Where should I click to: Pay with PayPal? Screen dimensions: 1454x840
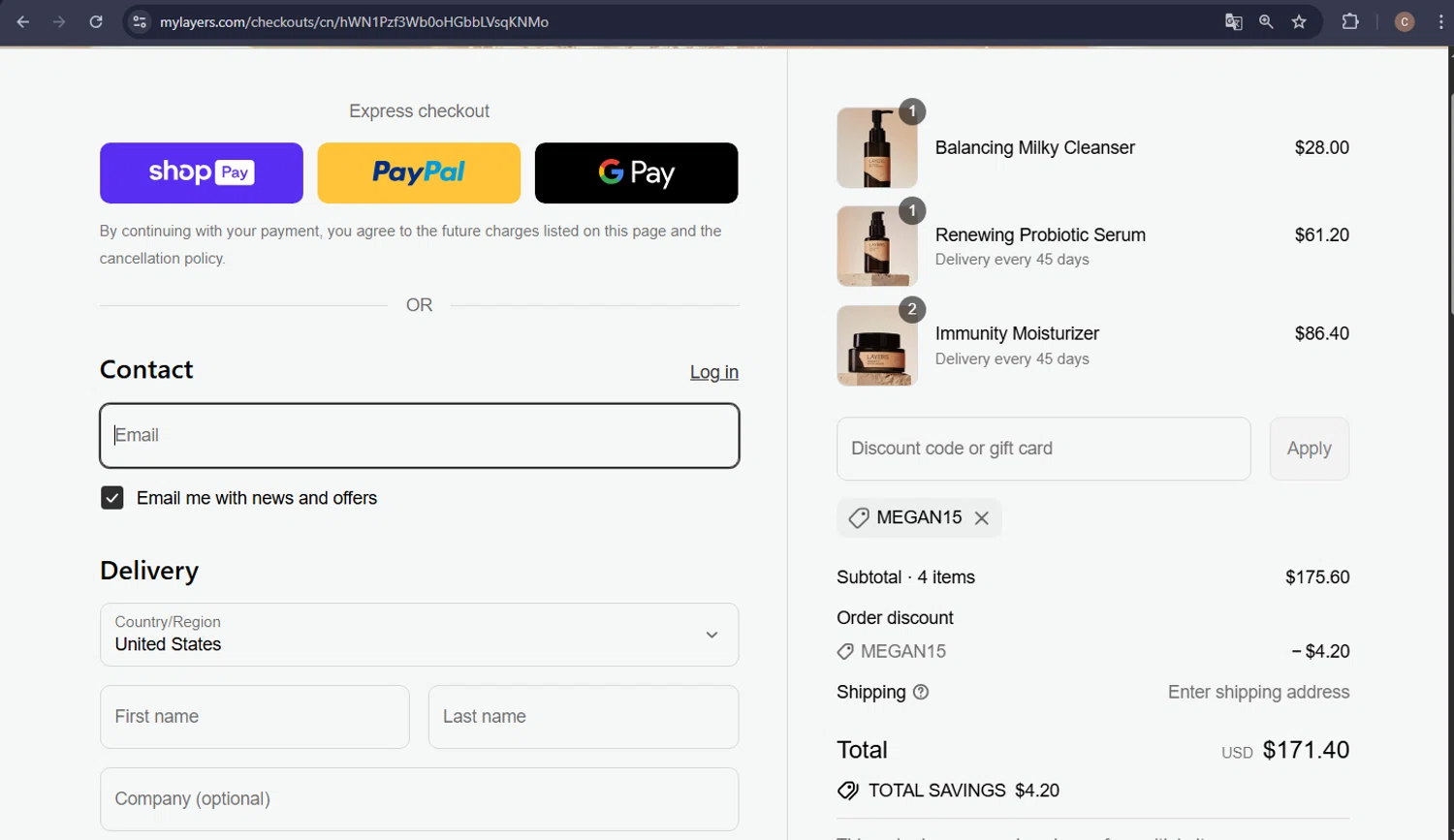pos(419,172)
